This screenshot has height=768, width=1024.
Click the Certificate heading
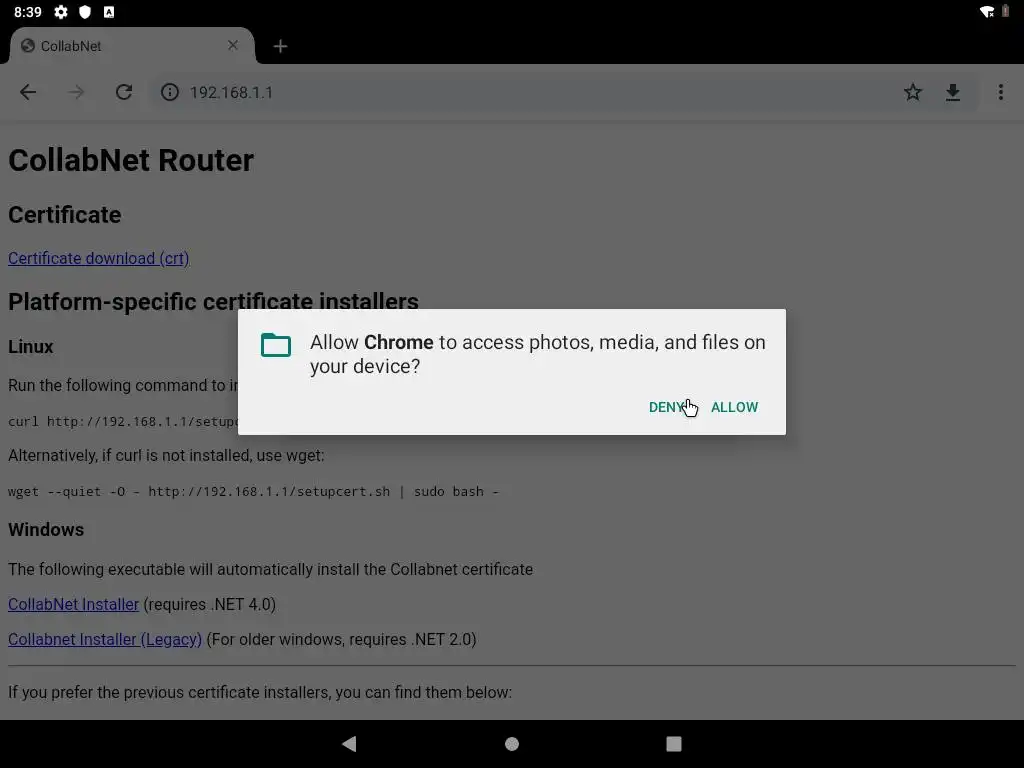[x=65, y=215]
